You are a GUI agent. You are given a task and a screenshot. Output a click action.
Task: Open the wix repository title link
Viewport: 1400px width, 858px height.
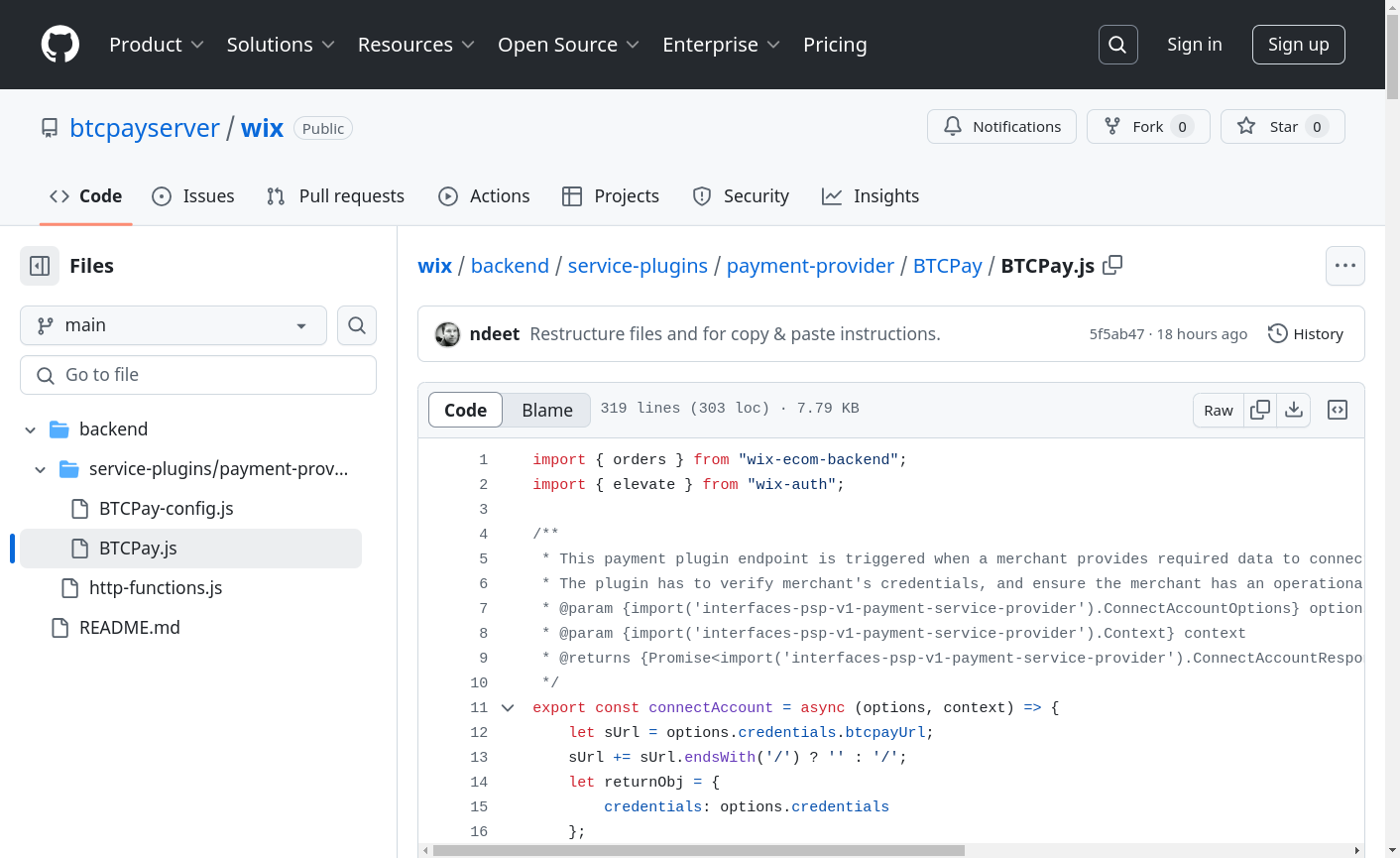click(263, 128)
